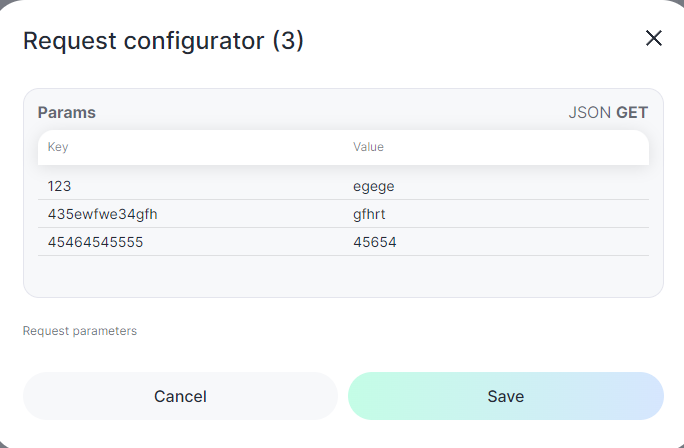Click the Request configurator (3) title

pos(163,41)
